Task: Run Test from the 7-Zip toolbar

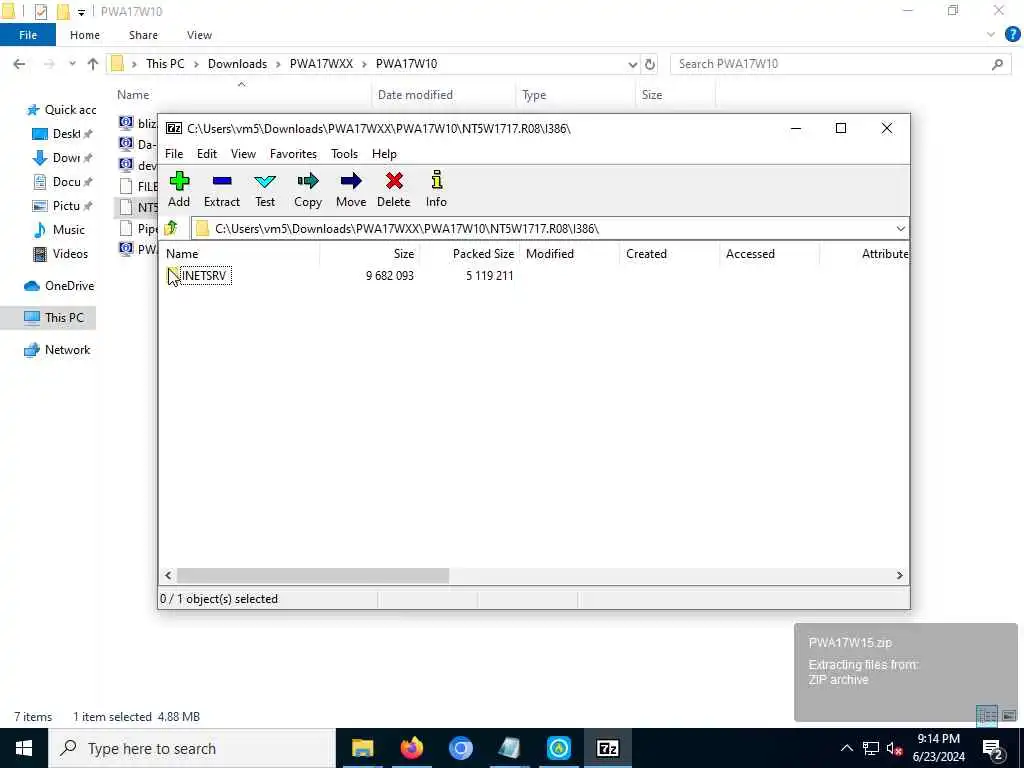Action: [x=265, y=189]
